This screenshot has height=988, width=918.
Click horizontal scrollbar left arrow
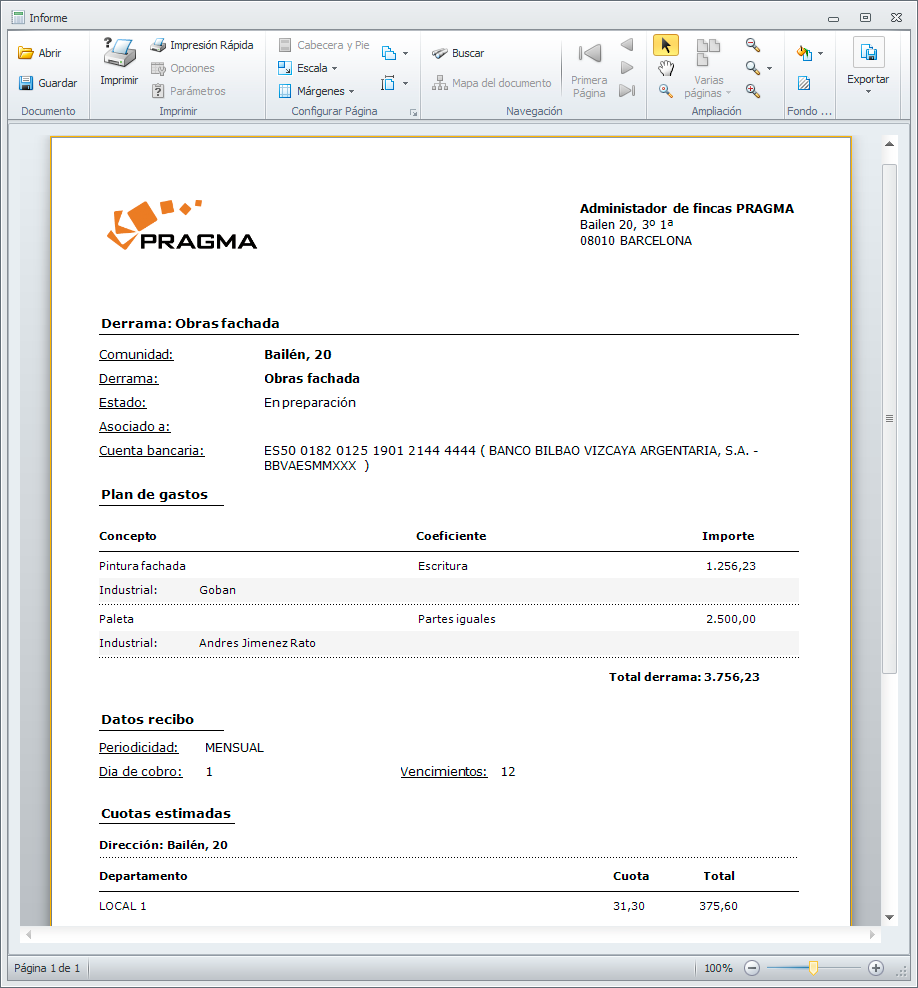pyautogui.click(x=28, y=934)
